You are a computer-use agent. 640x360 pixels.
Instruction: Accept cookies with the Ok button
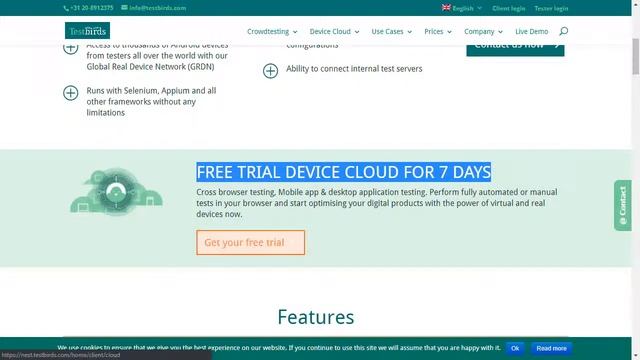(515, 348)
